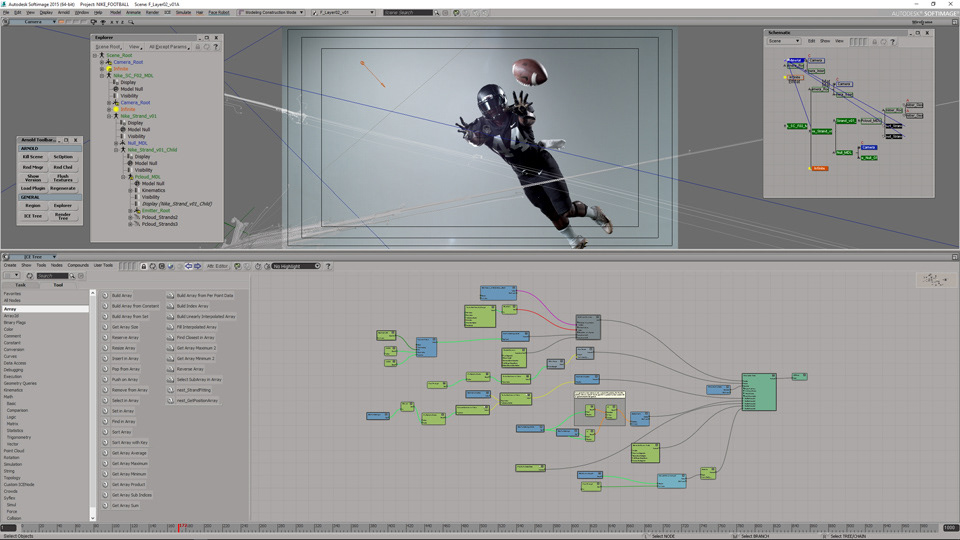Click the viewport zoom magnifier icon
Viewport: 960px width, 540px height.
tap(130, 22)
